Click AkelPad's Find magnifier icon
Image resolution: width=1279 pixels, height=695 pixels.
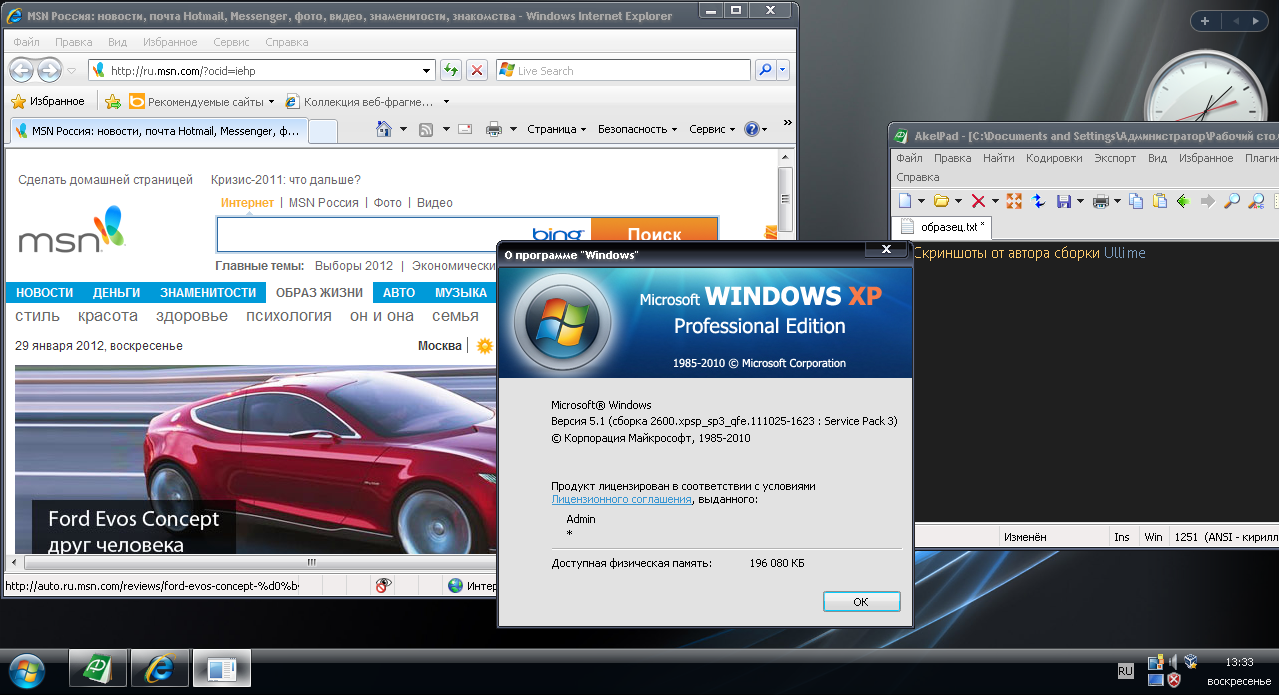[x=1232, y=201]
